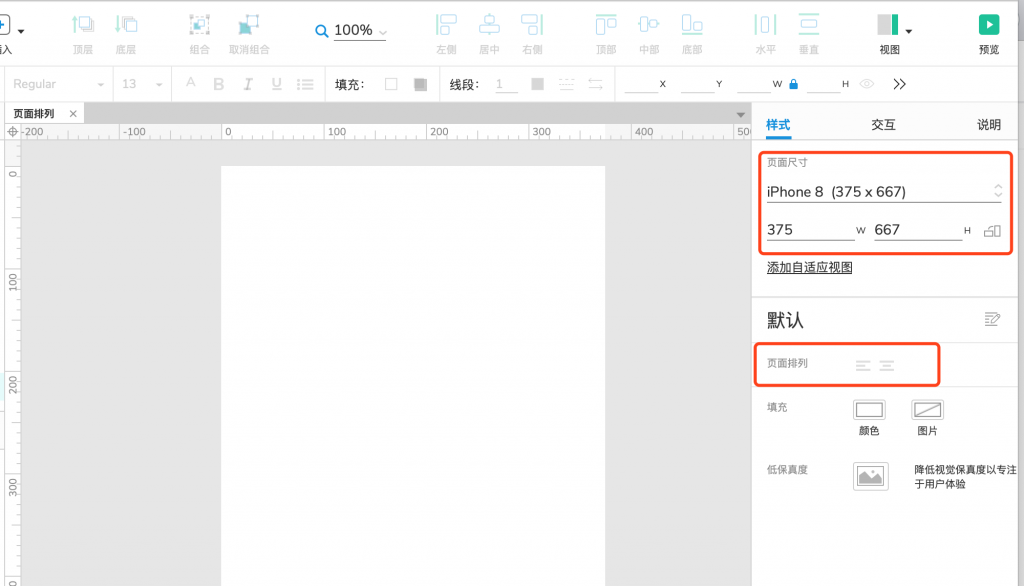Align left using 左侧 icon

coord(447,26)
